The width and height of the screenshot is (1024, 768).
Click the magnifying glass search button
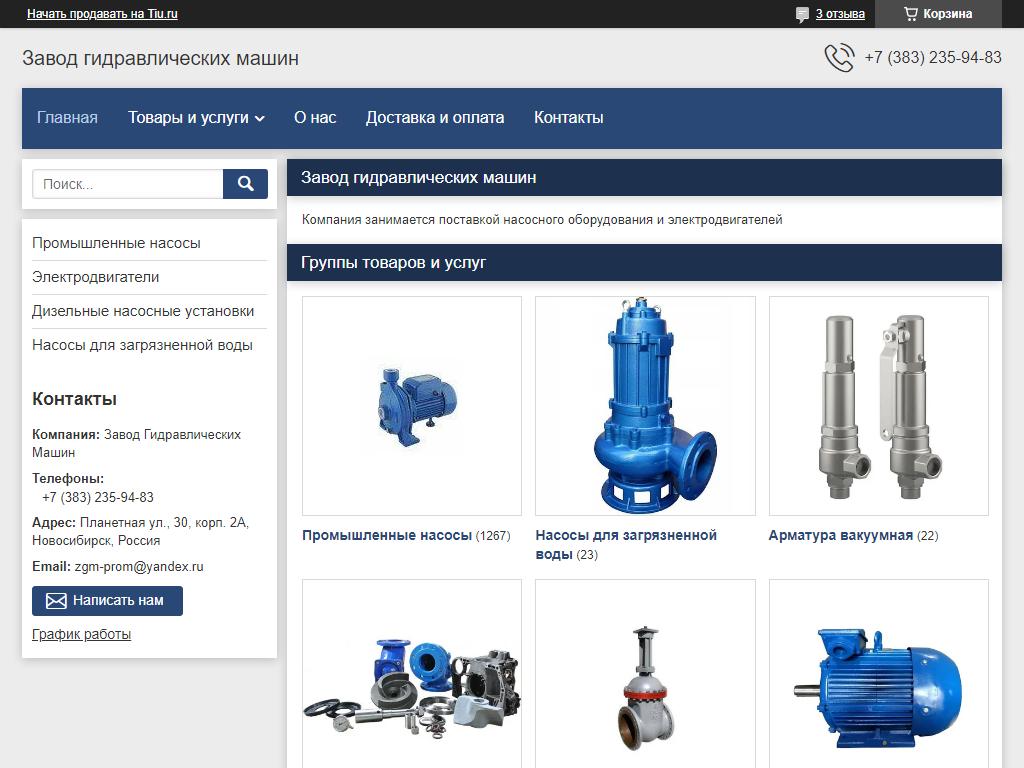[x=245, y=184]
